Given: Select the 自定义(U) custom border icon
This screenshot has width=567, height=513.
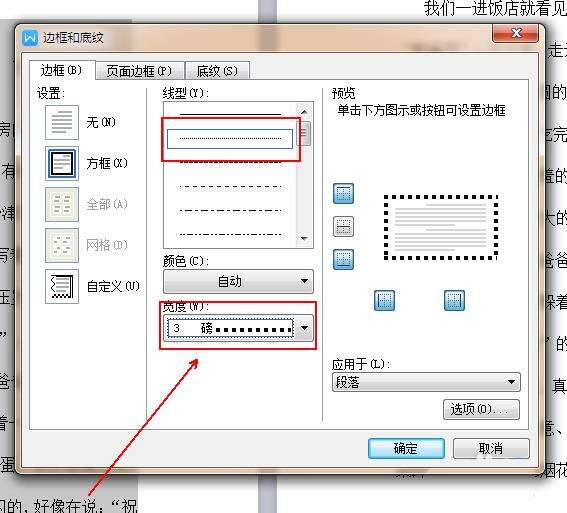Looking at the screenshot, I should pos(62,286).
